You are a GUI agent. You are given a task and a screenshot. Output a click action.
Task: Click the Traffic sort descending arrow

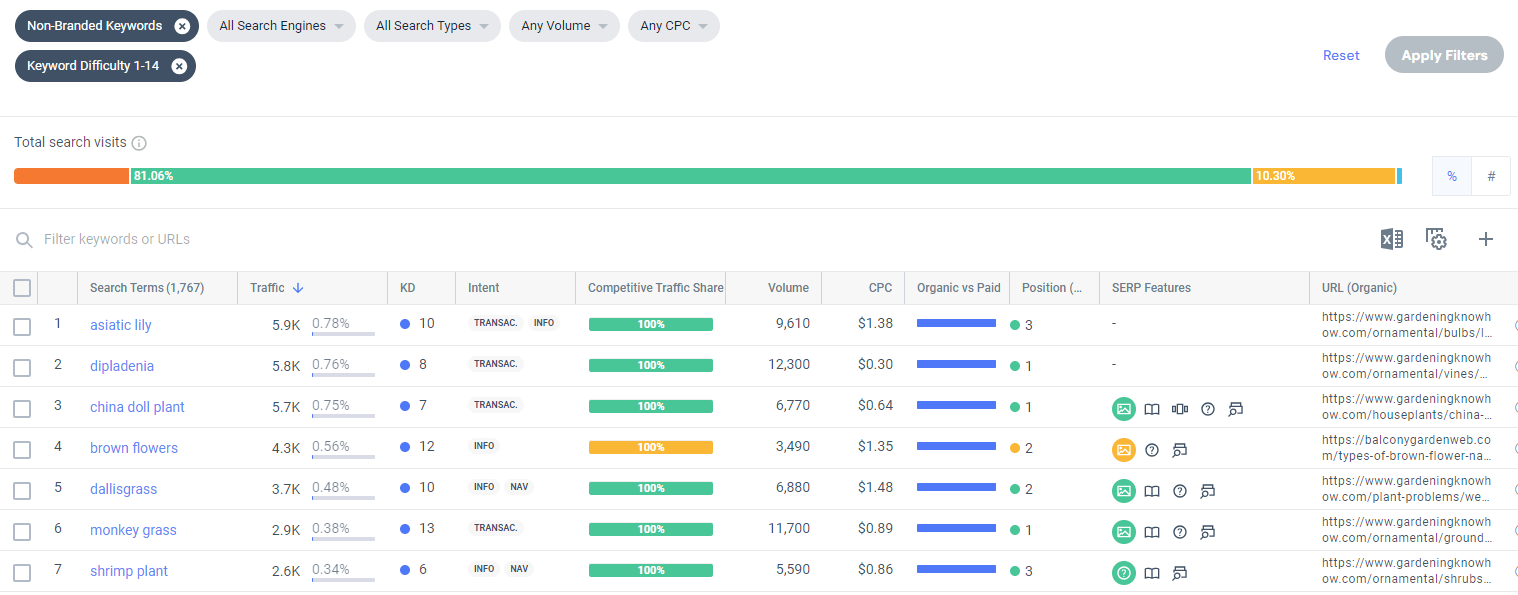[298, 288]
